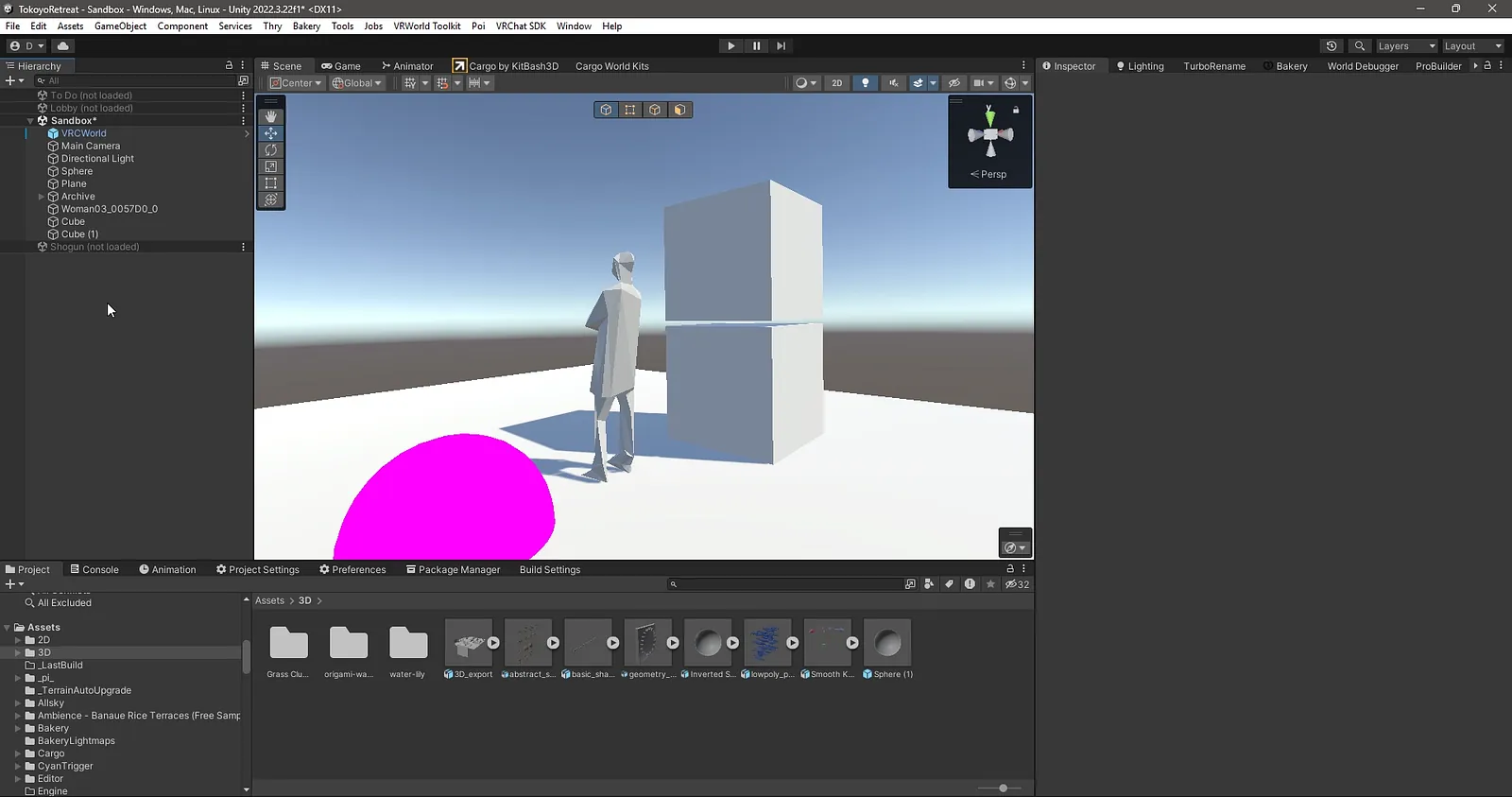Select the Move tool in scene toolbar
This screenshot has height=797, width=1512.
coord(271,133)
